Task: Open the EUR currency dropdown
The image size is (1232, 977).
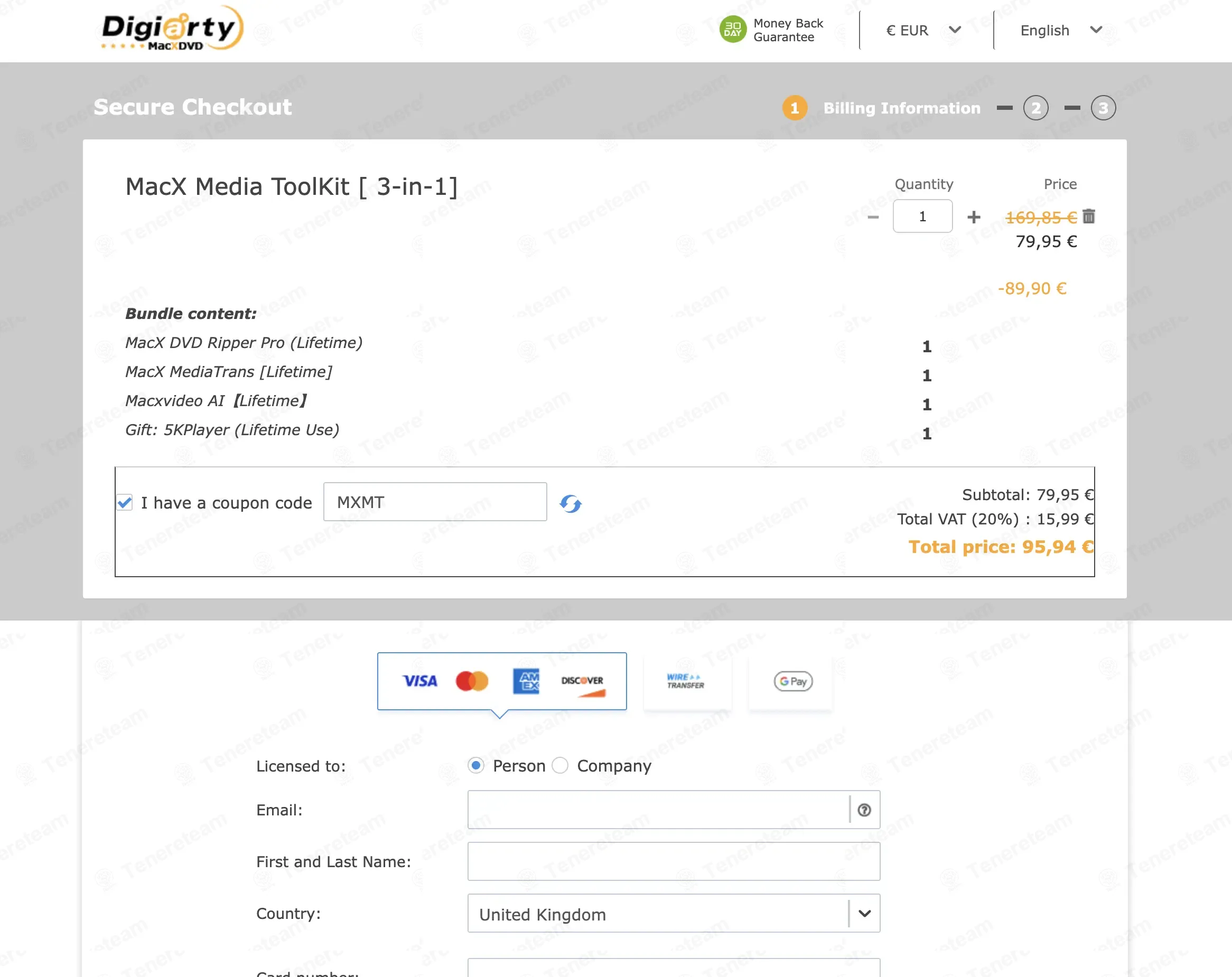Action: click(x=925, y=30)
